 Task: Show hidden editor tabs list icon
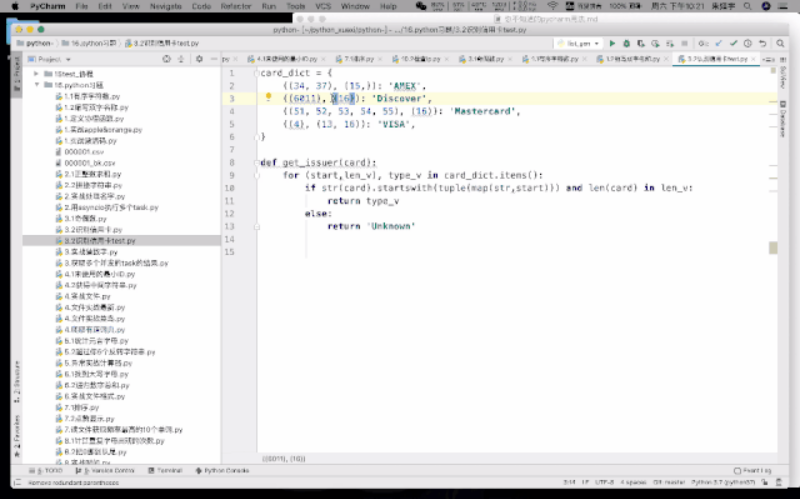click(x=767, y=60)
